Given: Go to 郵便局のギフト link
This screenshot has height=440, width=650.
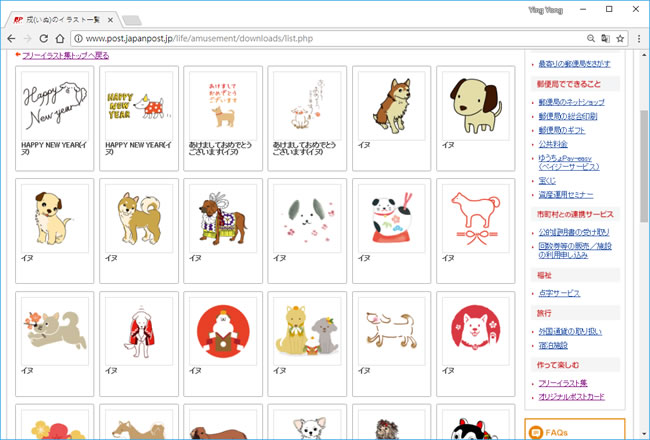Looking at the screenshot, I should (x=562, y=130).
